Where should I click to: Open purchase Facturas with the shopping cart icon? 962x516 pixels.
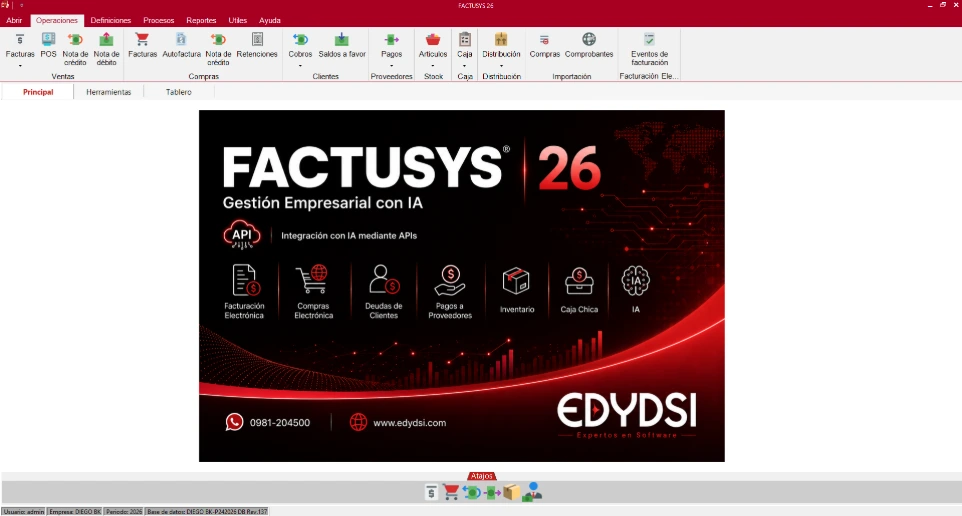click(x=142, y=46)
